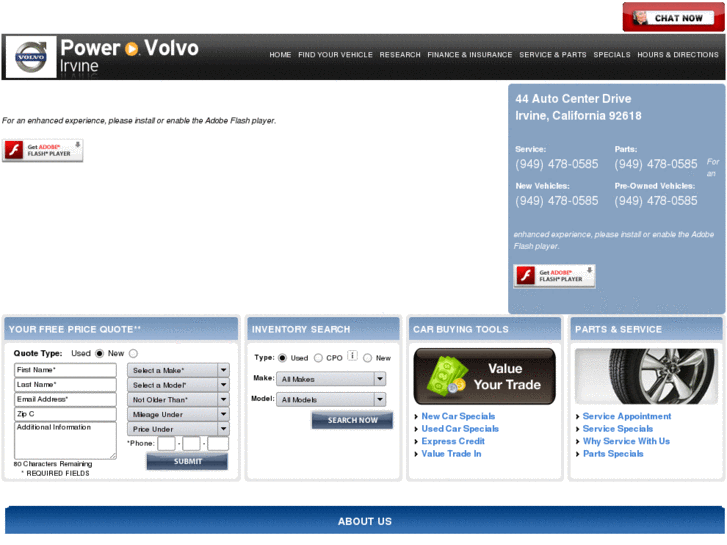Click the Pre-Owned Vehicles phone number
Viewport: 727px width, 545px height.
656,201
